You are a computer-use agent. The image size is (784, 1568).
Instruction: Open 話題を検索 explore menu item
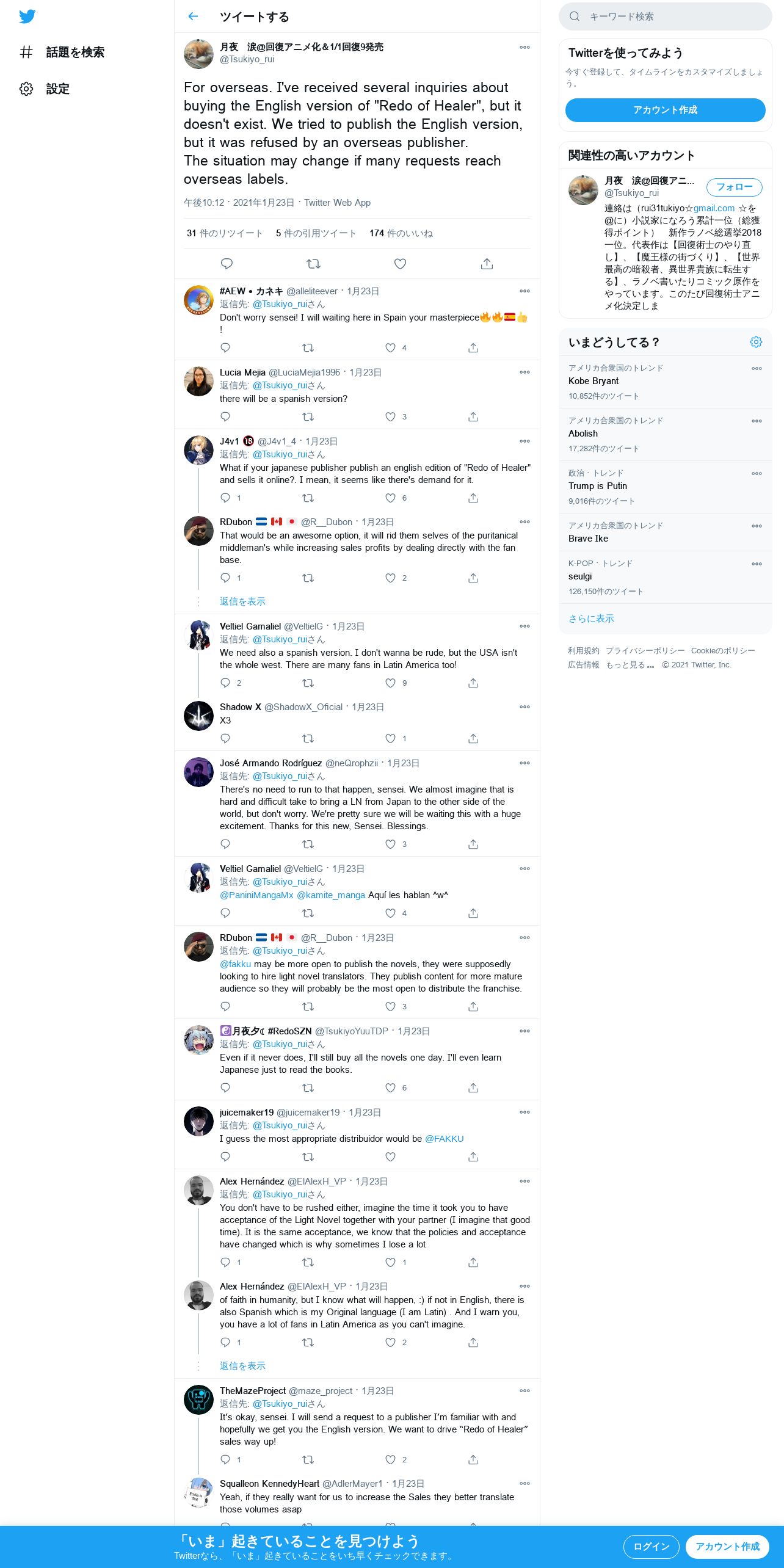pos(62,53)
